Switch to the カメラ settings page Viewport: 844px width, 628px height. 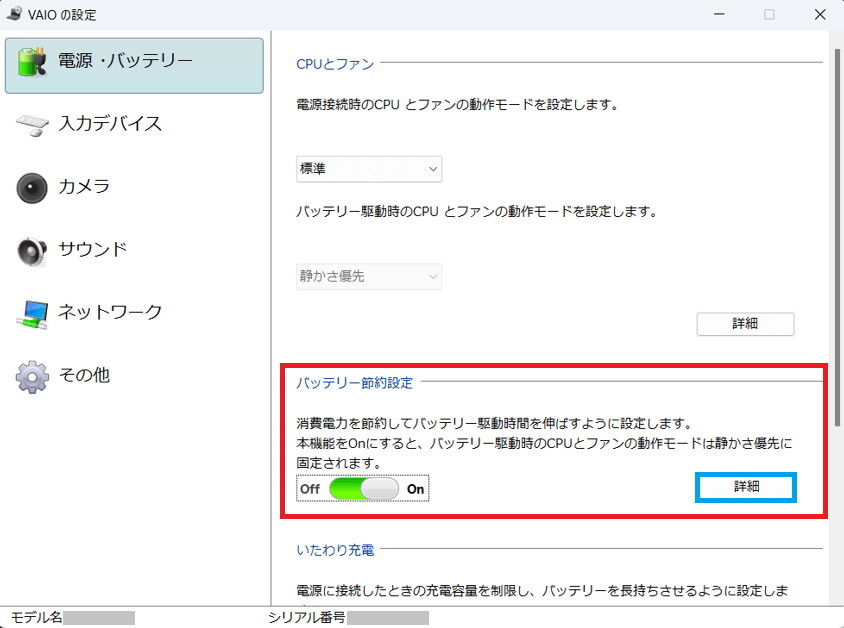tap(84, 187)
